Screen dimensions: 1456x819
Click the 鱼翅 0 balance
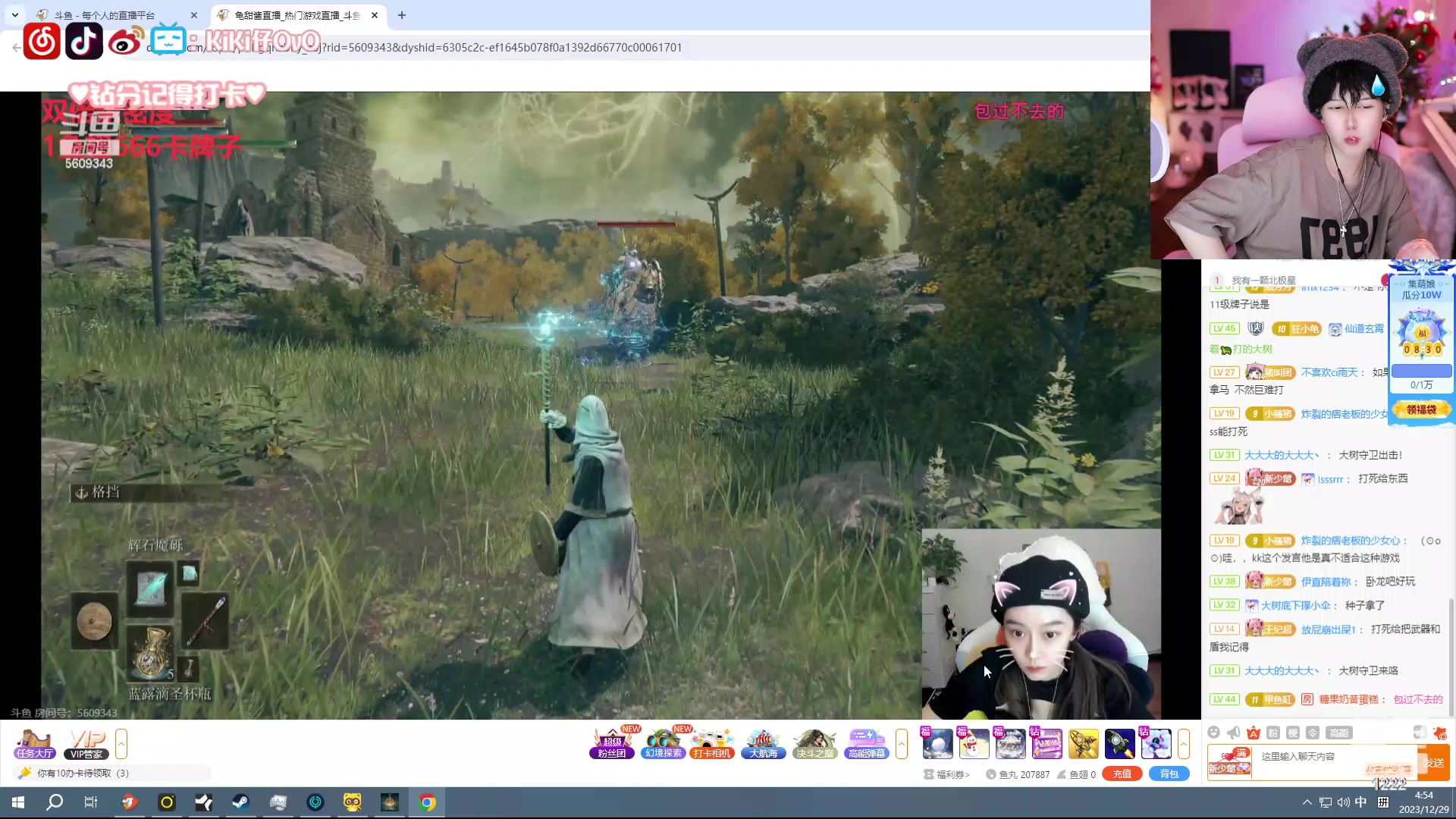[1077, 774]
